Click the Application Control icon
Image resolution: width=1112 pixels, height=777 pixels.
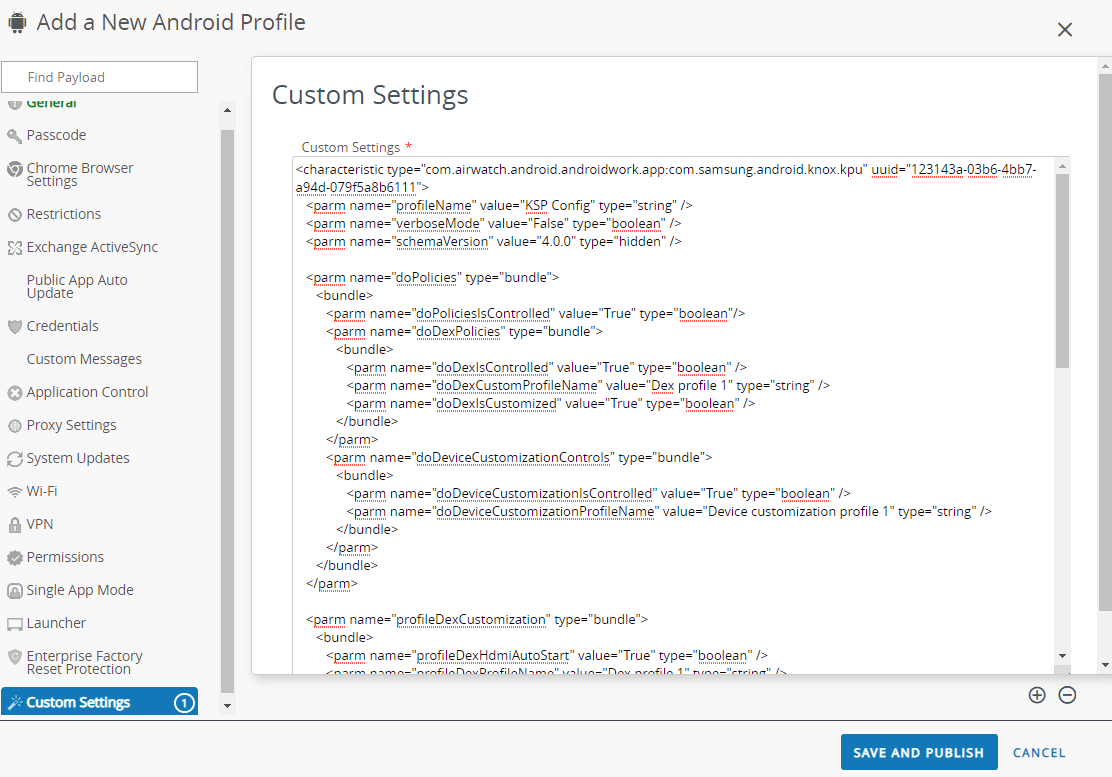[x=14, y=392]
